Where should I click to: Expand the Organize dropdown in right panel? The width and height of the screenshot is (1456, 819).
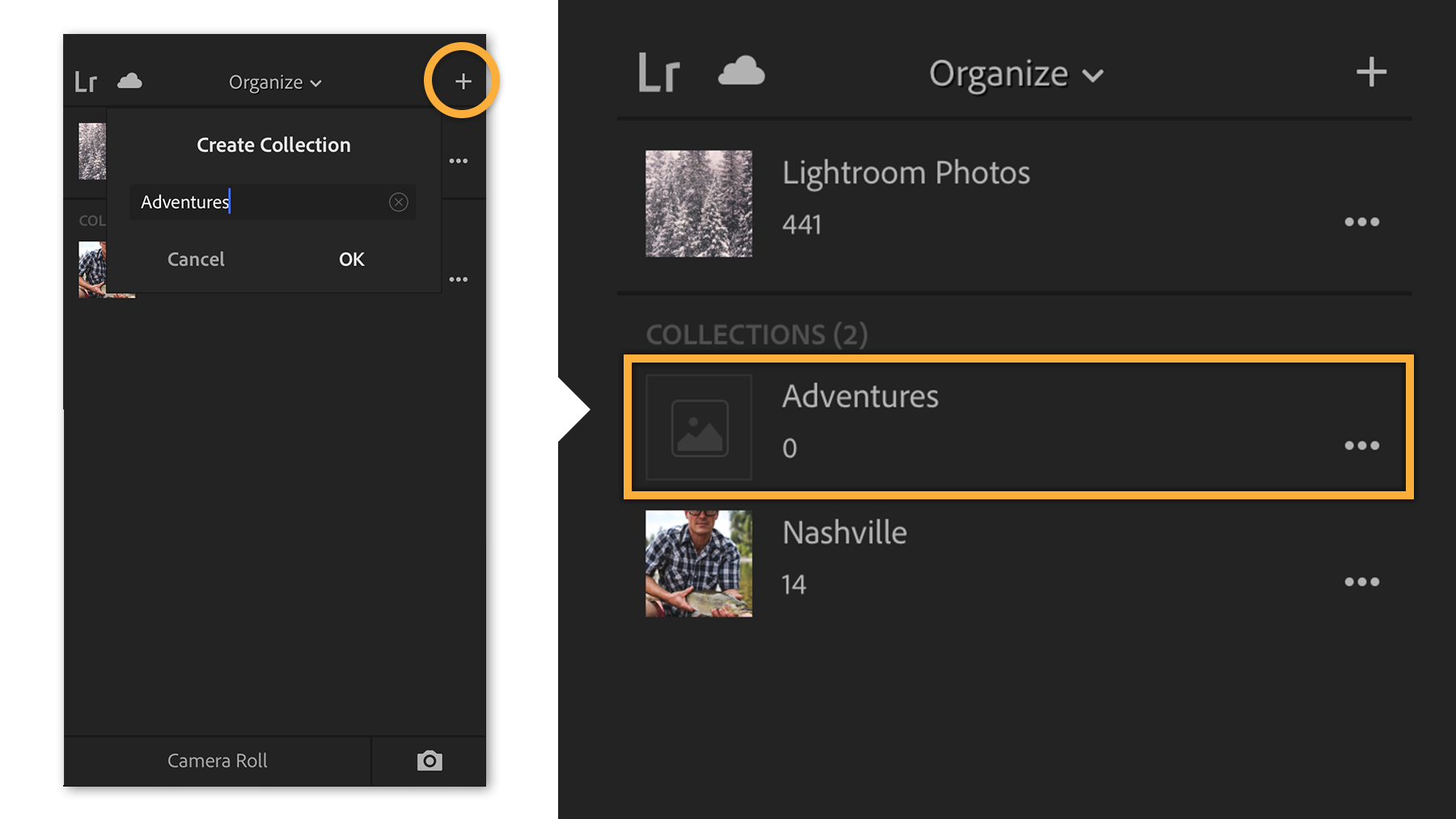click(1016, 74)
